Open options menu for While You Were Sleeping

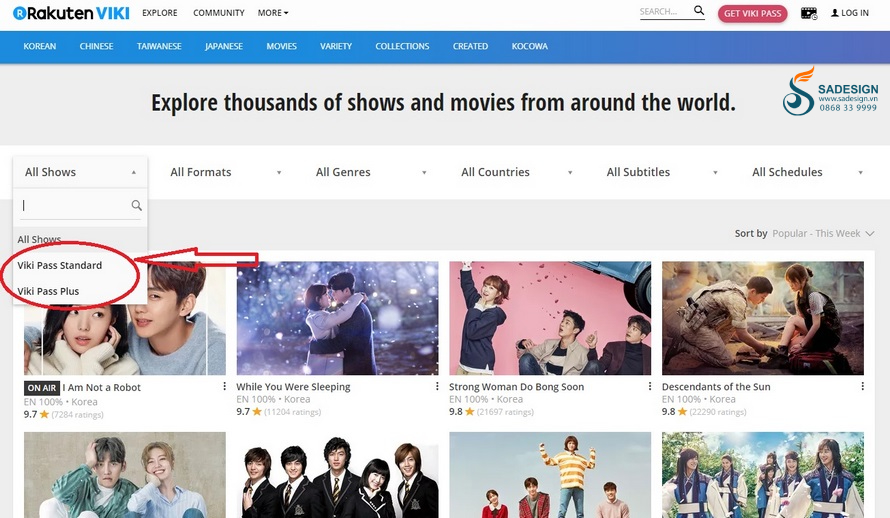[x=437, y=386]
